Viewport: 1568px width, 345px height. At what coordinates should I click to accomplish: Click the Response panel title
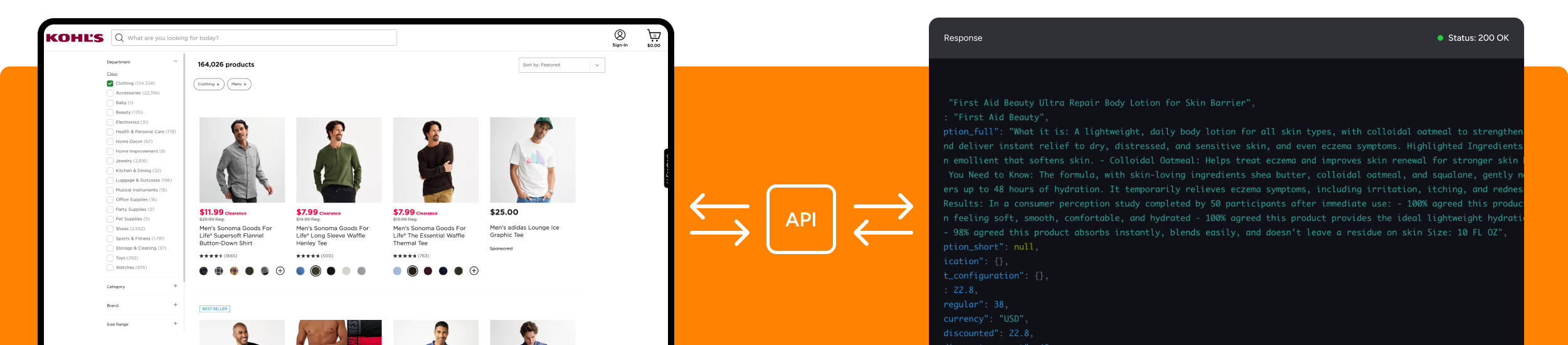click(963, 38)
